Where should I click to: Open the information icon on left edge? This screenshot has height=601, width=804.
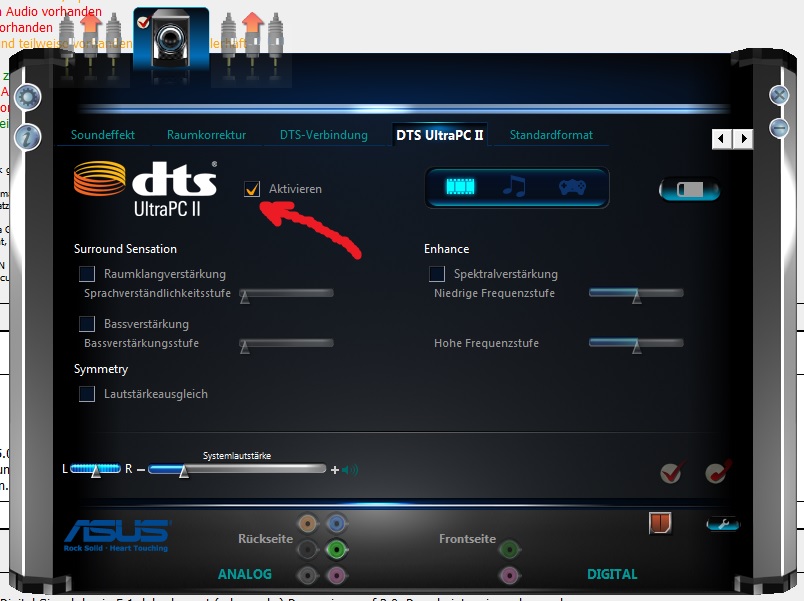[27, 135]
